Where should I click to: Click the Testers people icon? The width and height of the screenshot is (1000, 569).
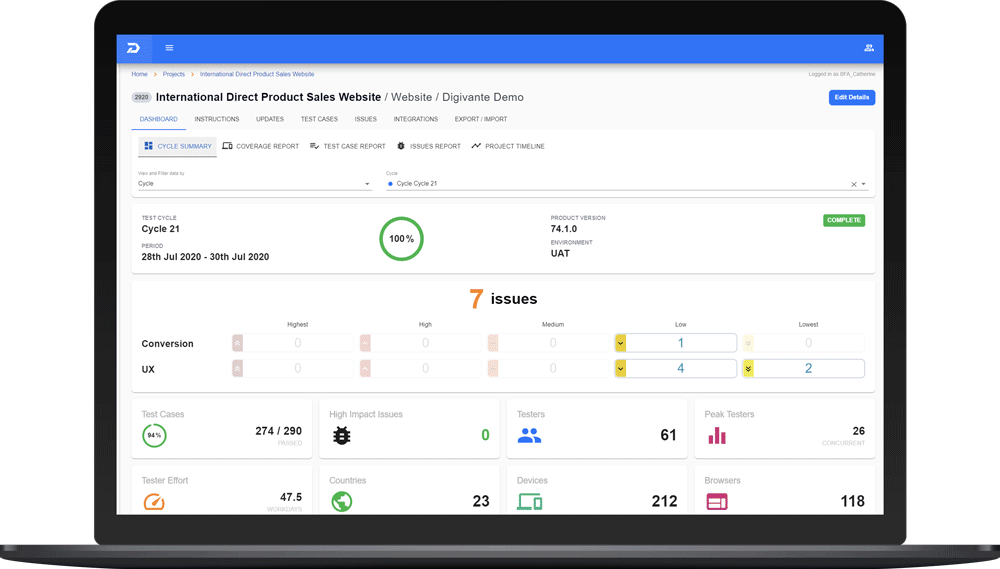[x=529, y=436]
